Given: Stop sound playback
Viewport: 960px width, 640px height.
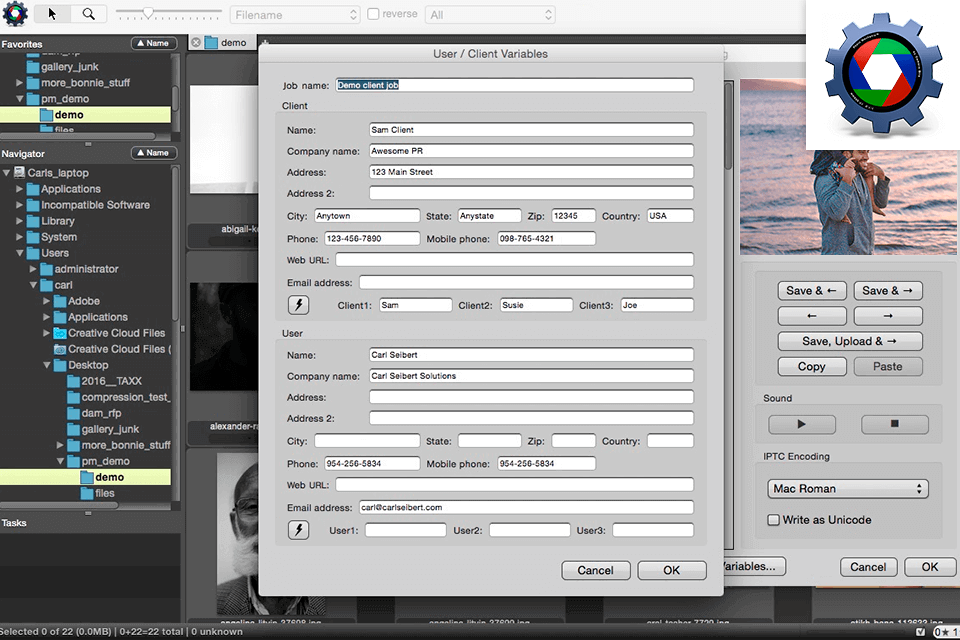Looking at the screenshot, I should tap(894, 424).
